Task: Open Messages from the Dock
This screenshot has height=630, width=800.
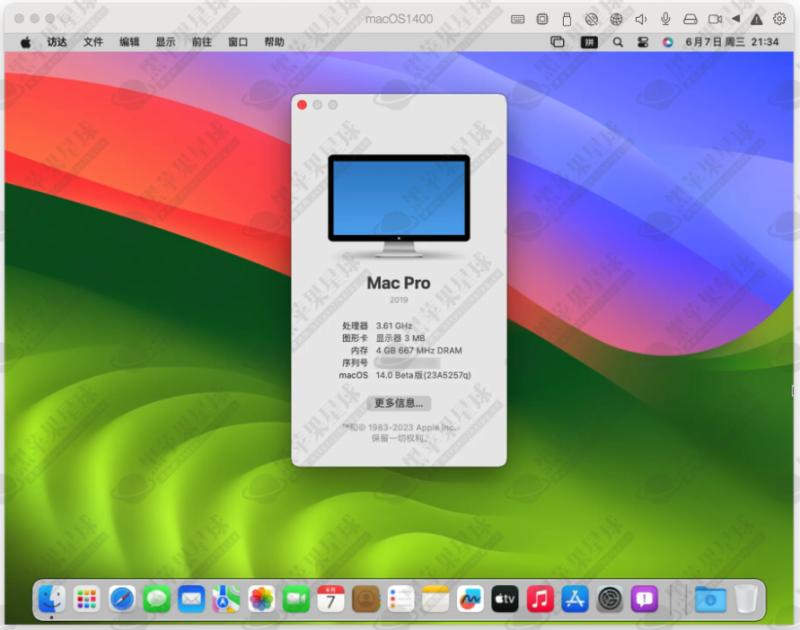Action: pyautogui.click(x=157, y=599)
